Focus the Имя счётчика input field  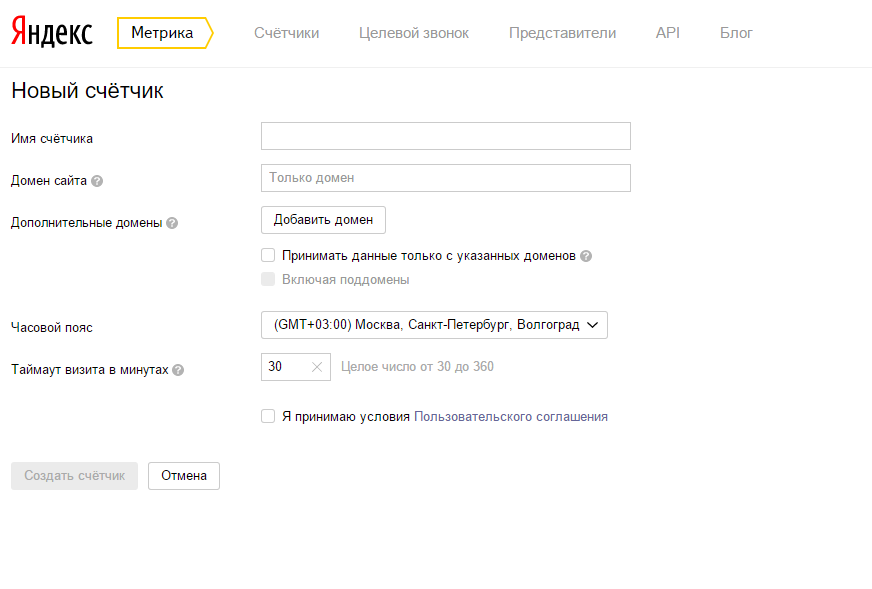point(446,136)
